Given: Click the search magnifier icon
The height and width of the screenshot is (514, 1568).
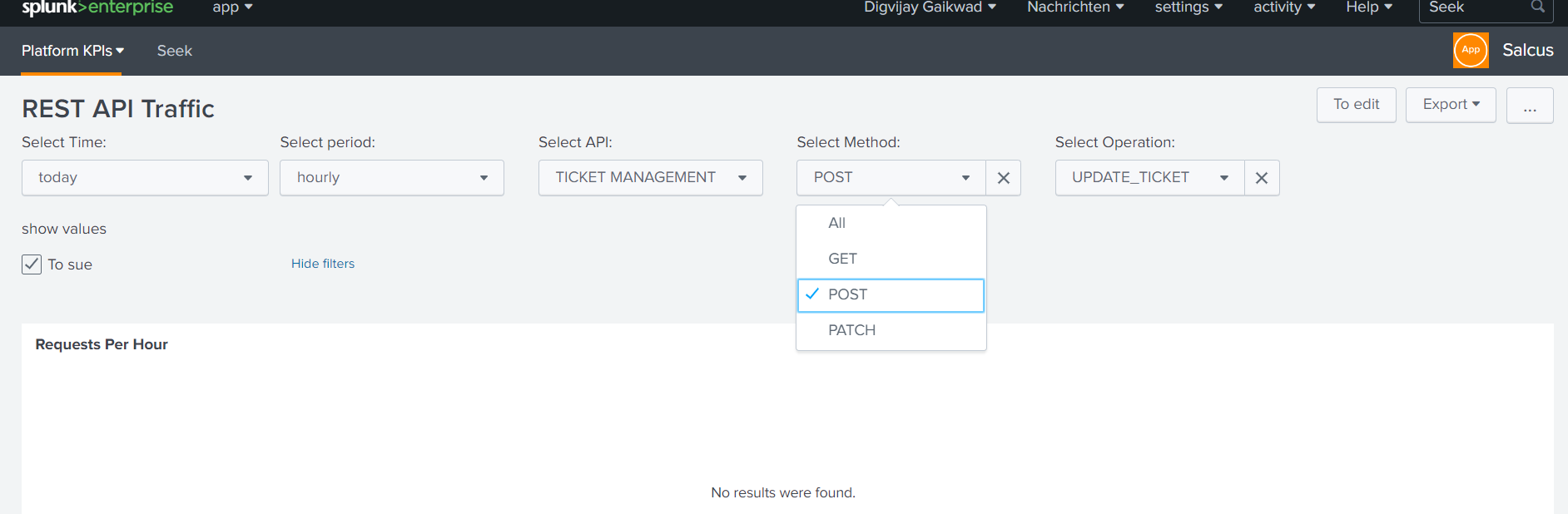Looking at the screenshot, I should [1537, 7].
